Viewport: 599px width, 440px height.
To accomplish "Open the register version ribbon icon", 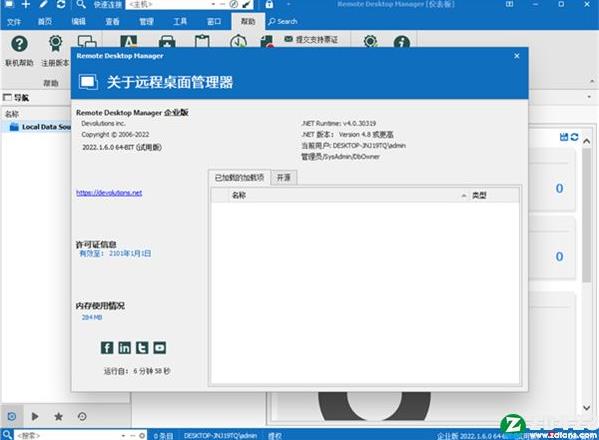I will 55,44.
